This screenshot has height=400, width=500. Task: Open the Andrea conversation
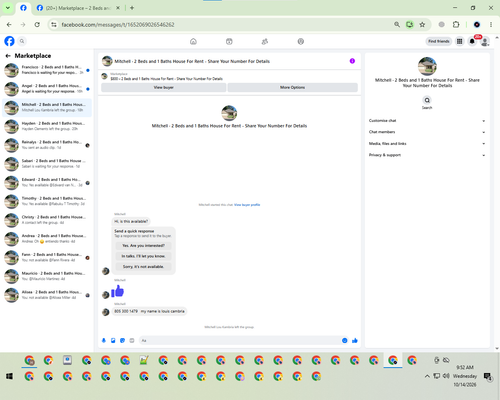coord(47,239)
